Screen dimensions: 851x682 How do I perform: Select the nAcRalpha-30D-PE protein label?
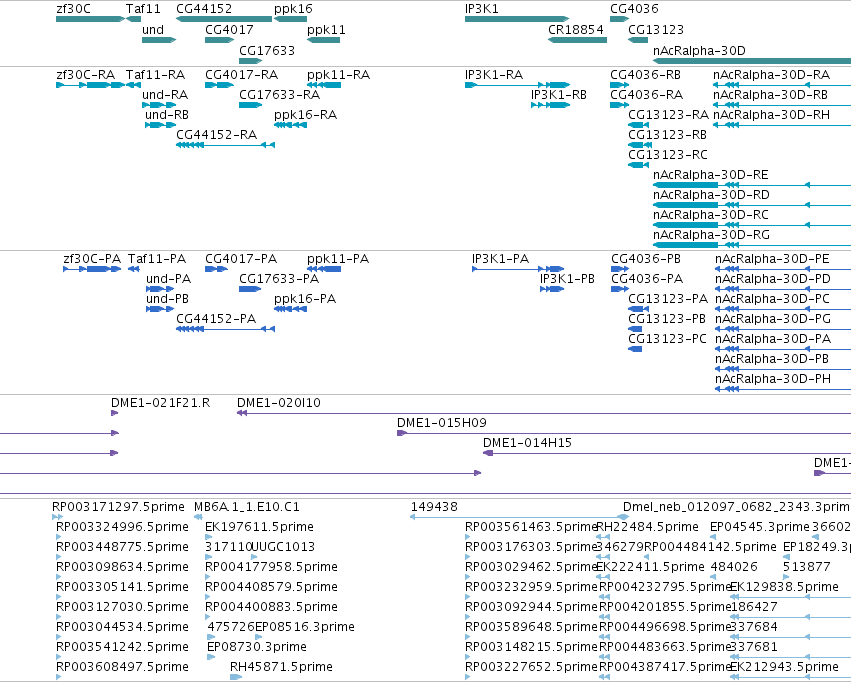[772, 259]
